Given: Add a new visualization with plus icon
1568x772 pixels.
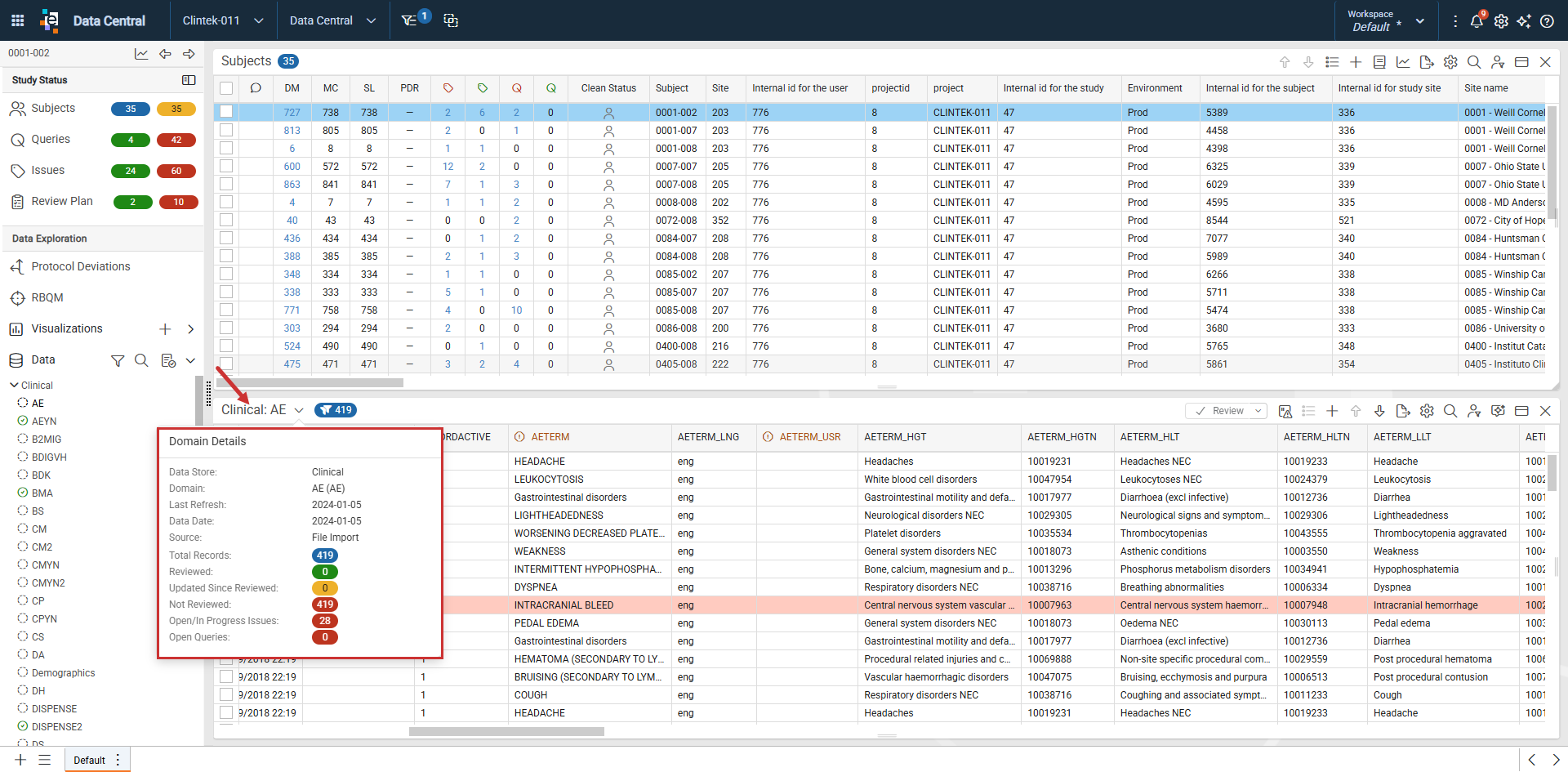Looking at the screenshot, I should point(165,329).
